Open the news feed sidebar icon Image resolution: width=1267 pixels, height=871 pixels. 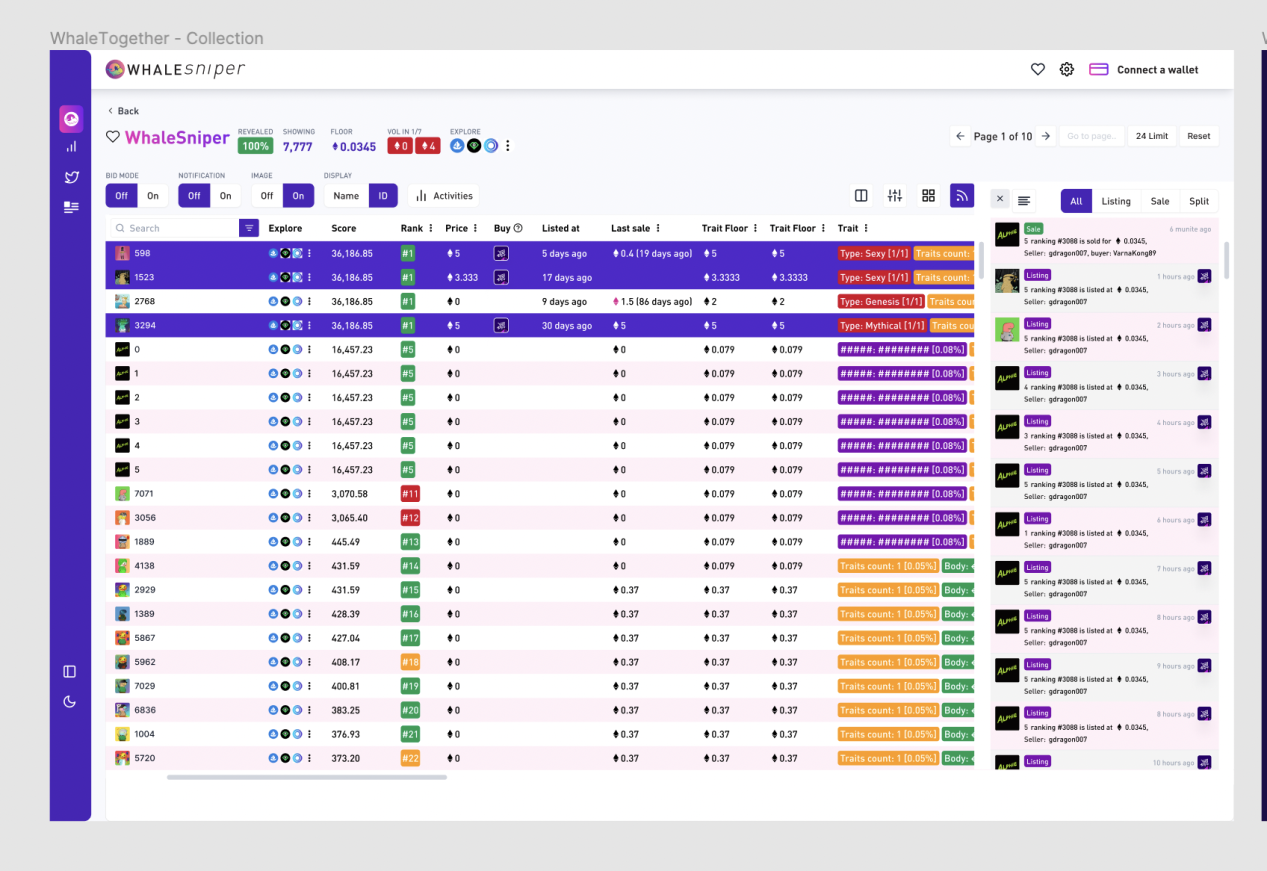(71, 207)
